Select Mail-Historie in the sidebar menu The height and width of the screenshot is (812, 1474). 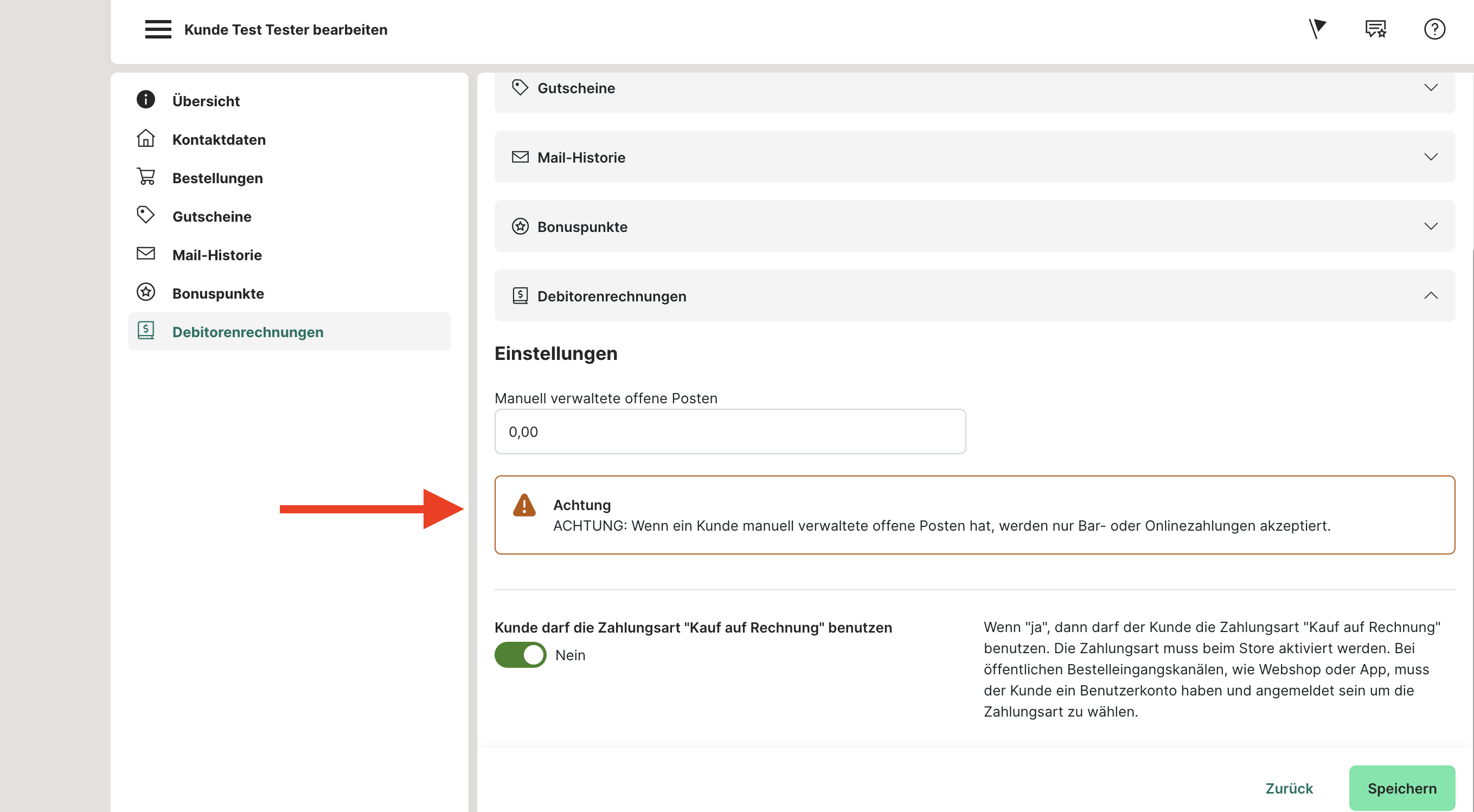click(x=217, y=255)
